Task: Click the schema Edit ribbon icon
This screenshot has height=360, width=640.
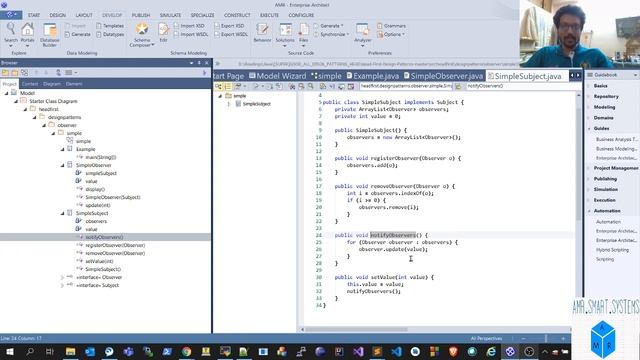Action: pos(163,33)
